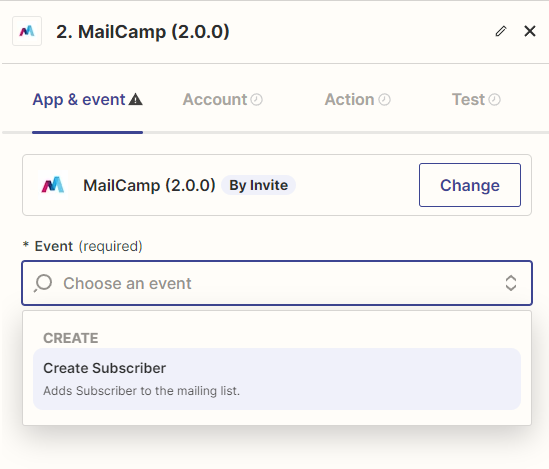Switch to the Account tab
The image size is (549, 469).
click(x=222, y=100)
